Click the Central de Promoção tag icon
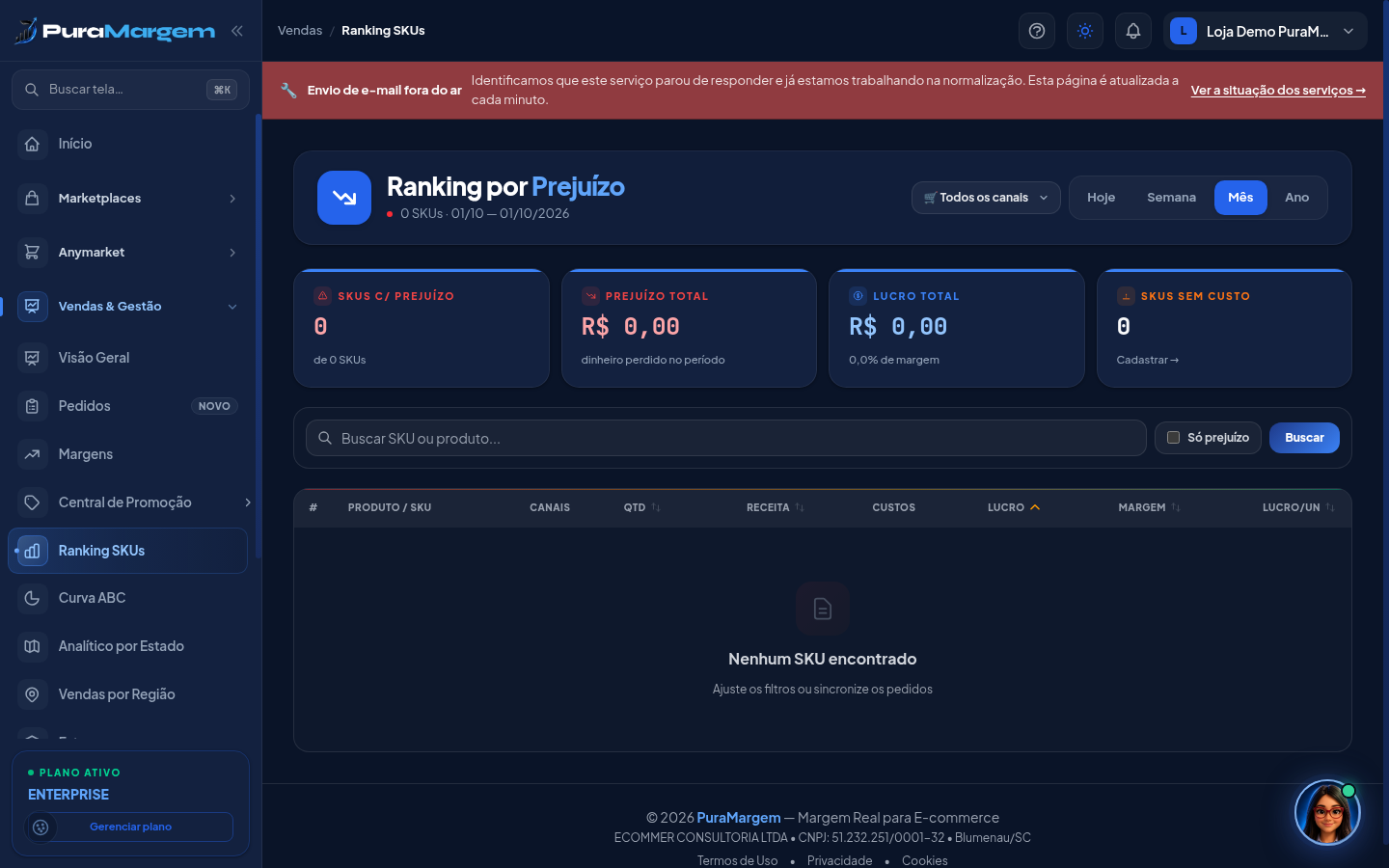 [x=32, y=502]
